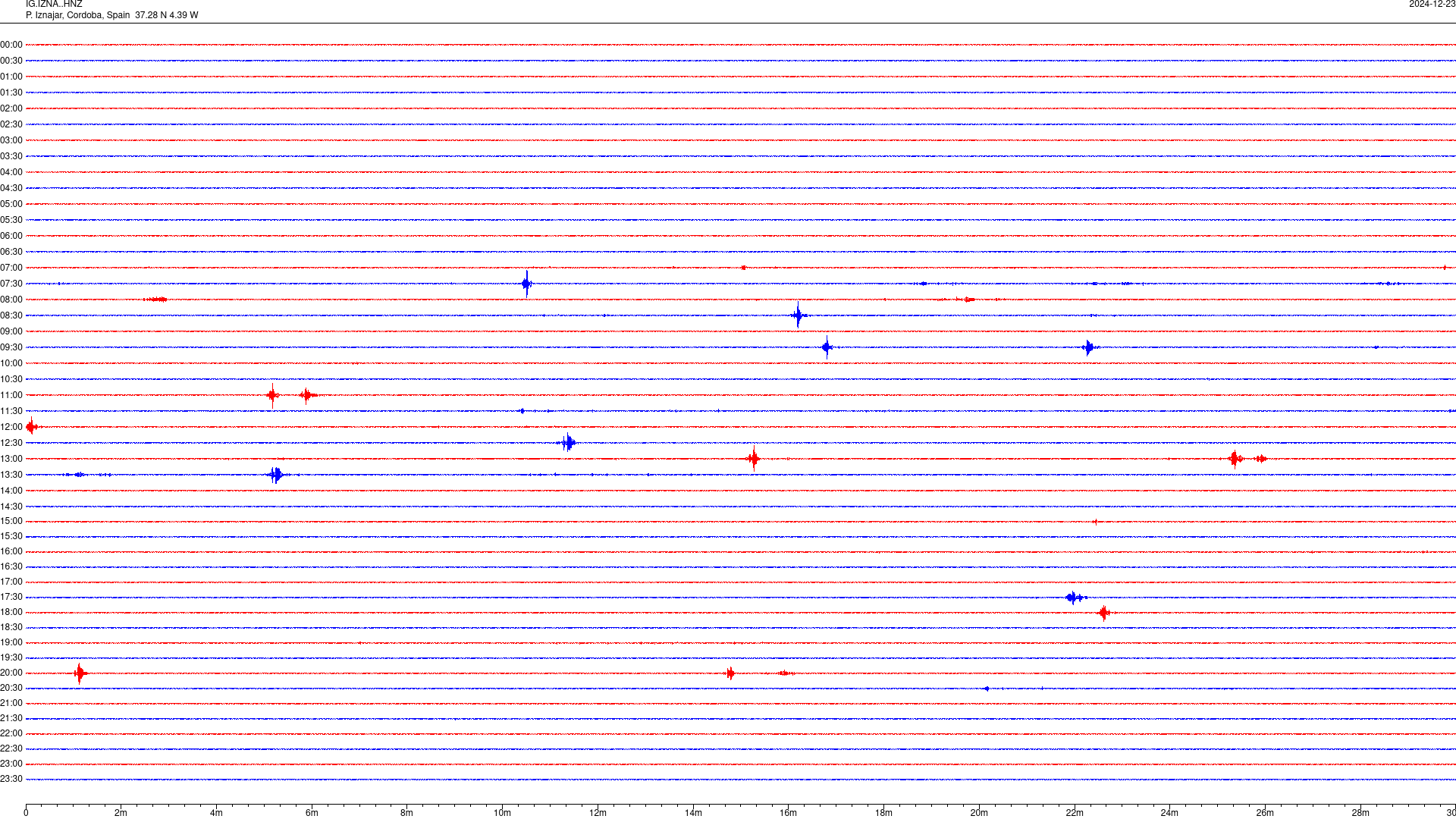Image resolution: width=1456 pixels, height=819 pixels.
Task: Select the 05:30 time row label
Action: 11,220
